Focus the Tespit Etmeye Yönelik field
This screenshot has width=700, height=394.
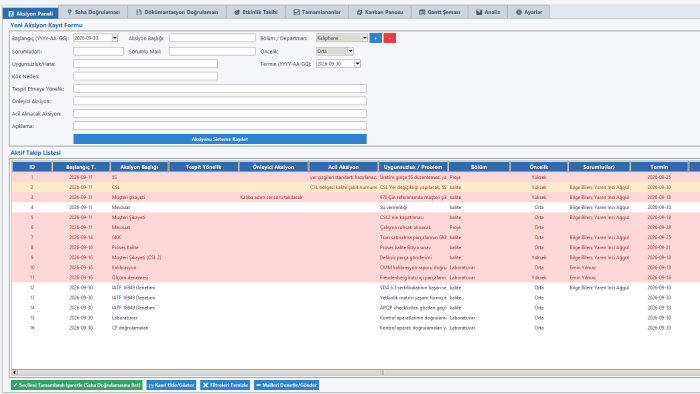(220, 89)
